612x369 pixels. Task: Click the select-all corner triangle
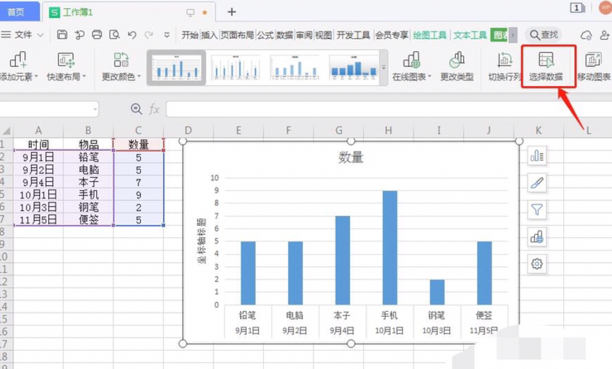[6, 130]
